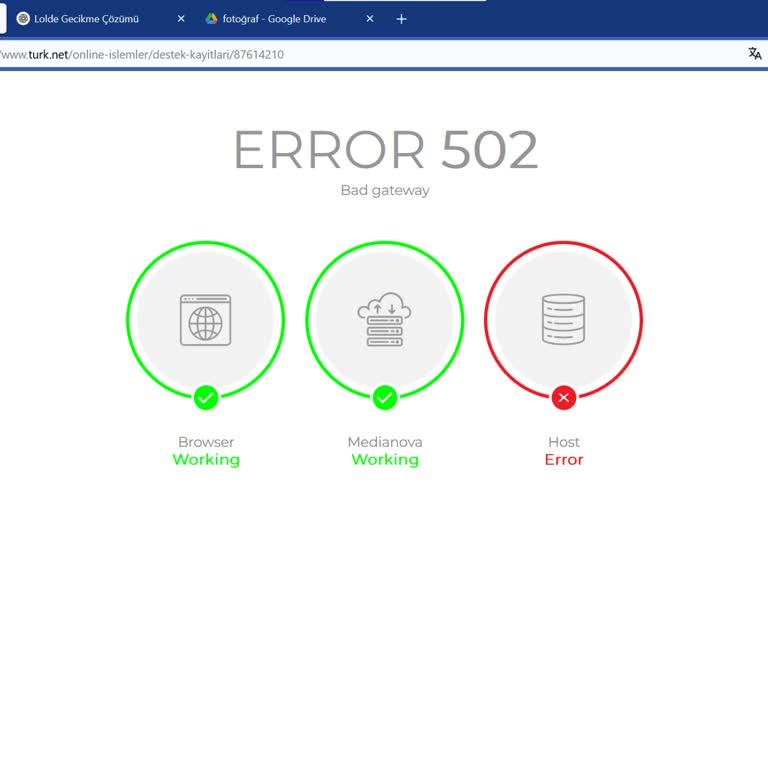Click the red Error status under Host

tap(564, 460)
